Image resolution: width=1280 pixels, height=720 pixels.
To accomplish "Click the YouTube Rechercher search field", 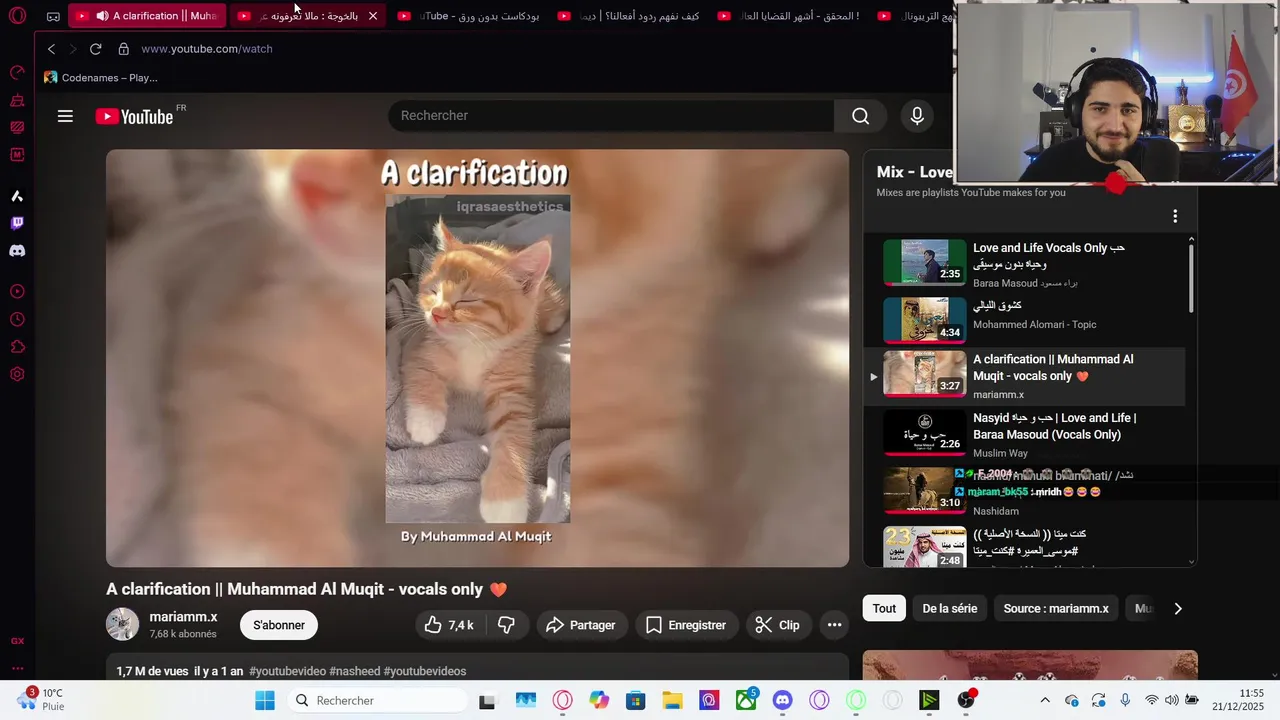I will coord(611,116).
